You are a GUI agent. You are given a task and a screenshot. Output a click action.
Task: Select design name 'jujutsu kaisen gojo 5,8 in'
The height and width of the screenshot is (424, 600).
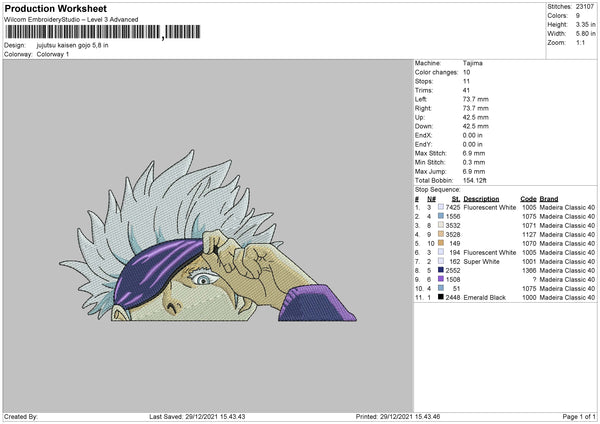point(72,45)
